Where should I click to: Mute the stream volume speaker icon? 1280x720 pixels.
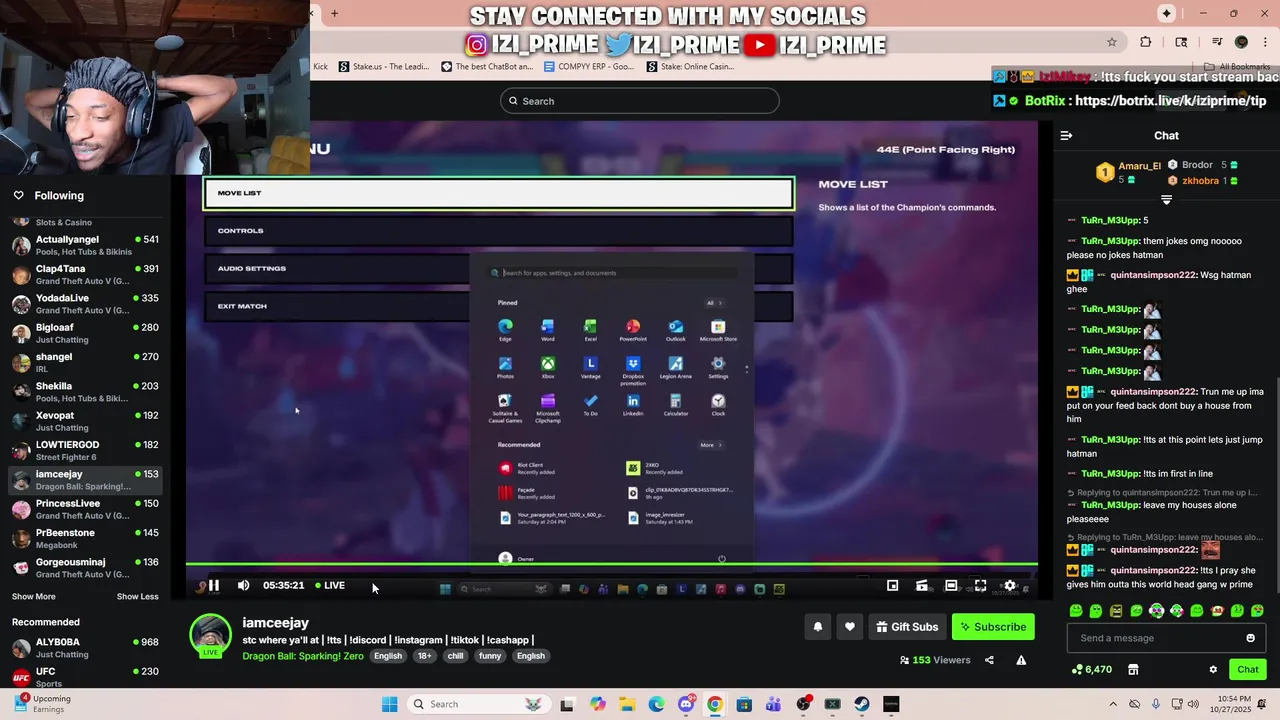coord(243,586)
